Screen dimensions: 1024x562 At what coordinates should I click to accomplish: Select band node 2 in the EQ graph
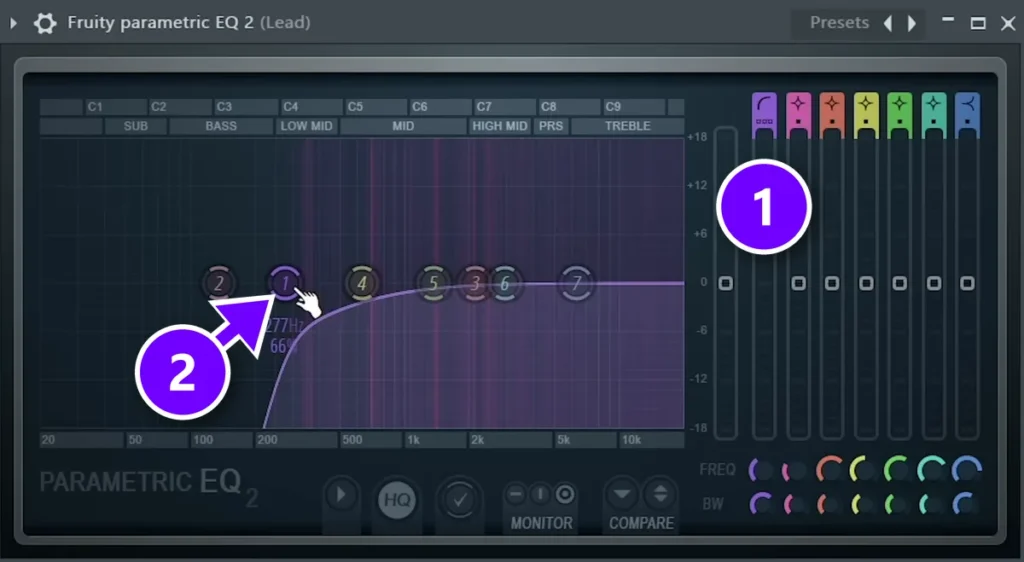pos(219,283)
